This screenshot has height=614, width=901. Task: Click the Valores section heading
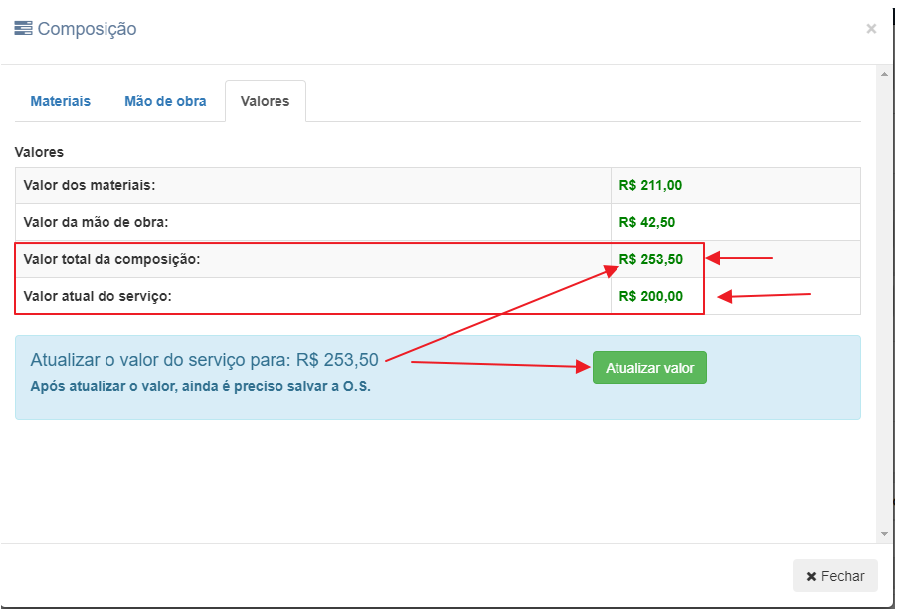click(39, 153)
